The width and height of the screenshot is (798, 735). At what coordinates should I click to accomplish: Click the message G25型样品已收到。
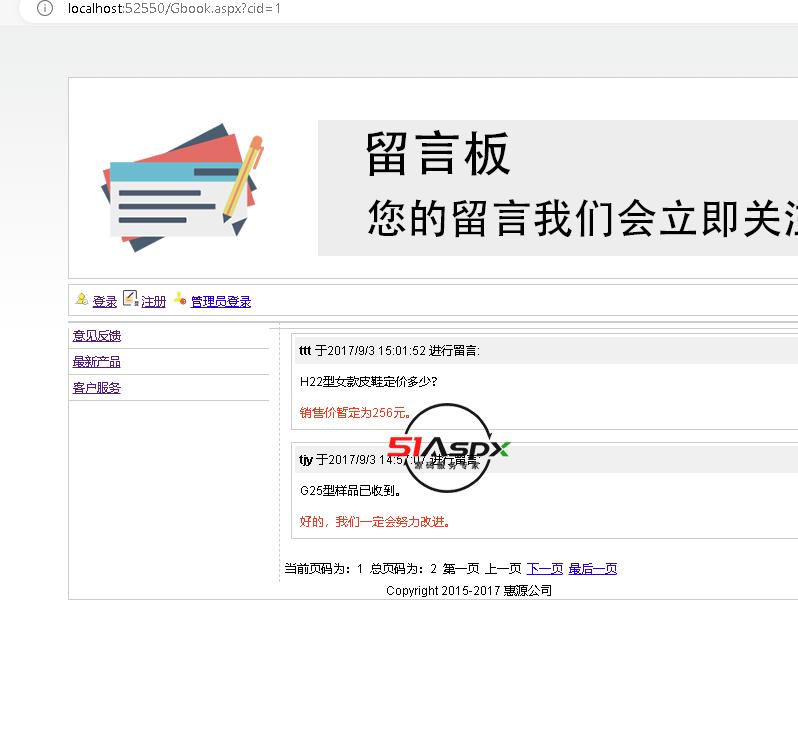(350, 491)
